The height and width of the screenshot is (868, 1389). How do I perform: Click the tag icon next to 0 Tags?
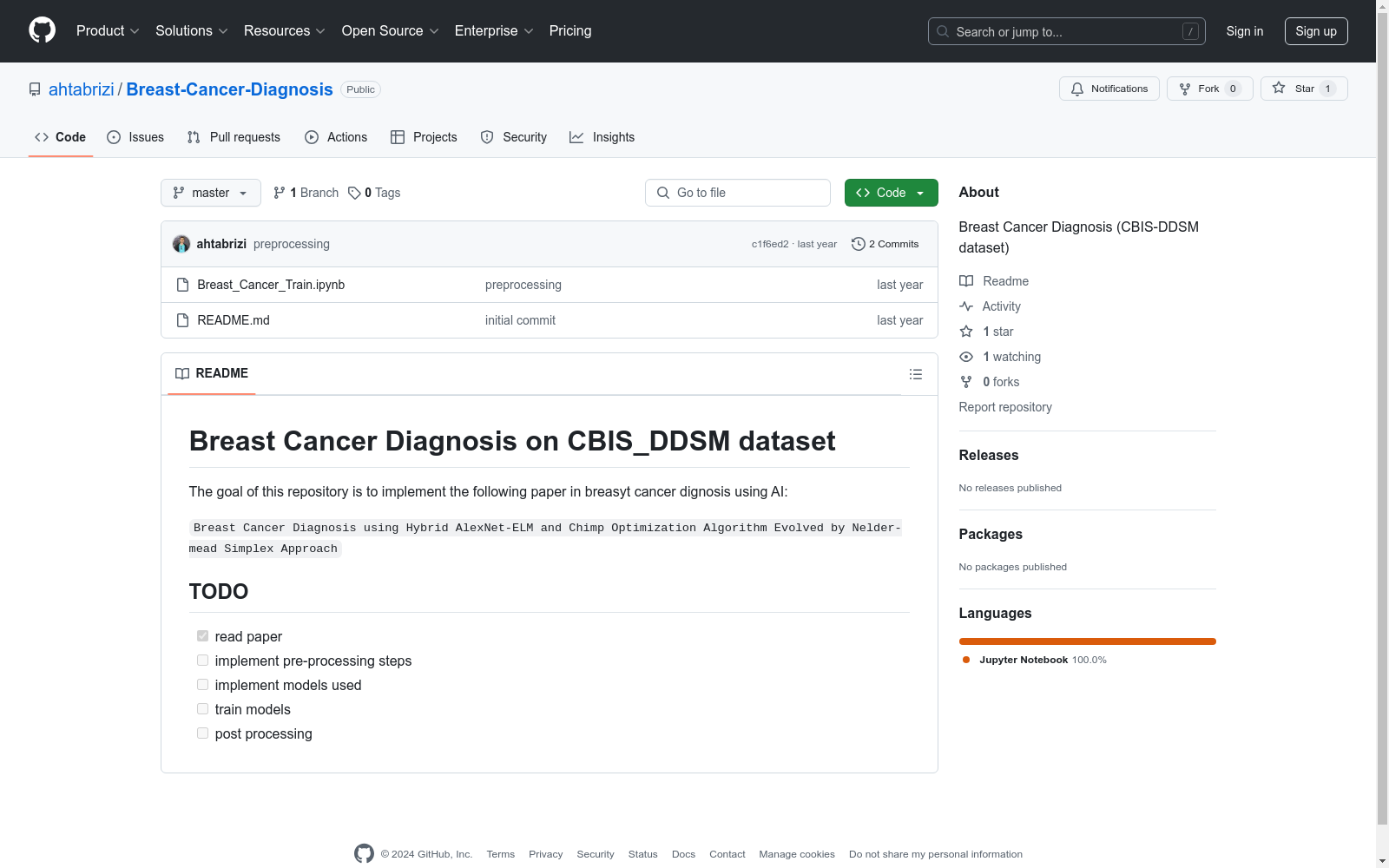pos(354,193)
